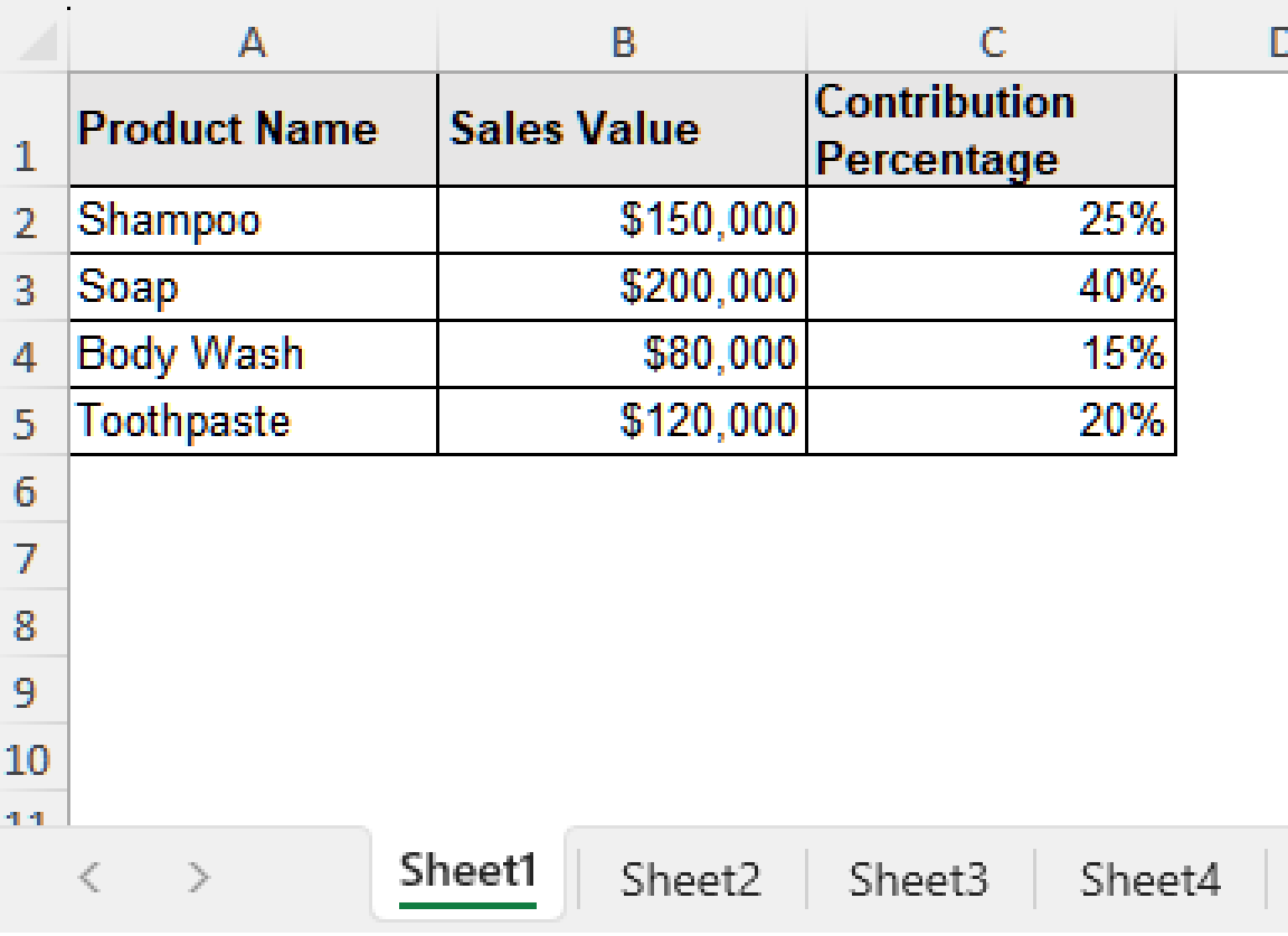1288x936 pixels.
Task: Select the Sheet1 tab
Action: point(467,872)
